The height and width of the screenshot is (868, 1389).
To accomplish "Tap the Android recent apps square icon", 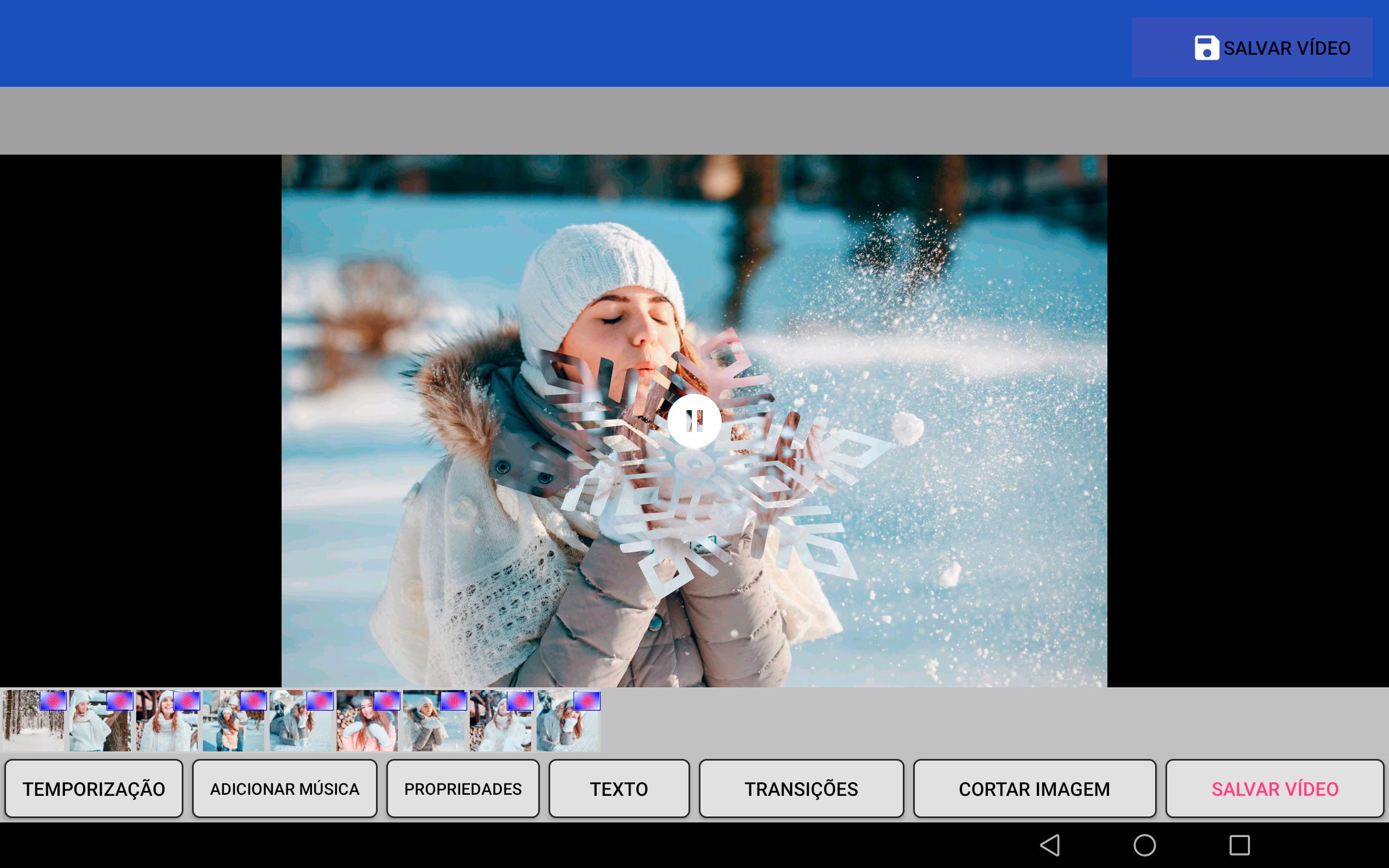I will point(1240,845).
